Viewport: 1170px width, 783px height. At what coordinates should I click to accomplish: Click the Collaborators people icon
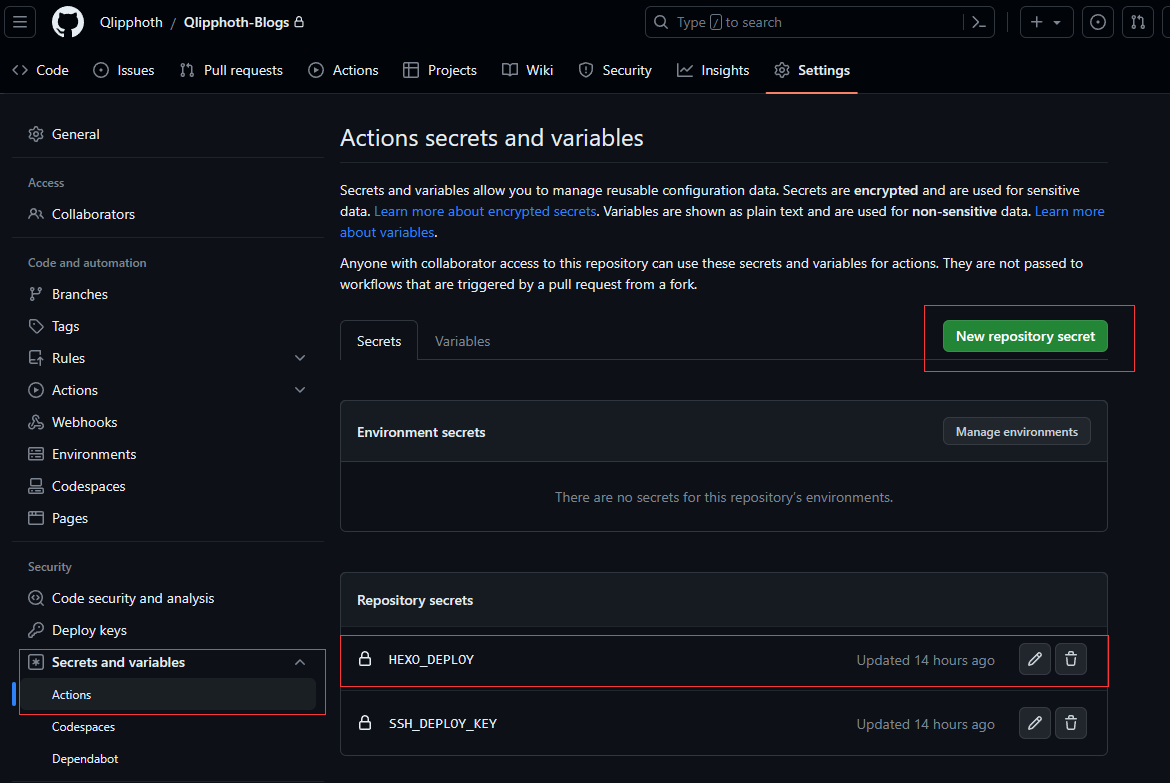point(36,214)
